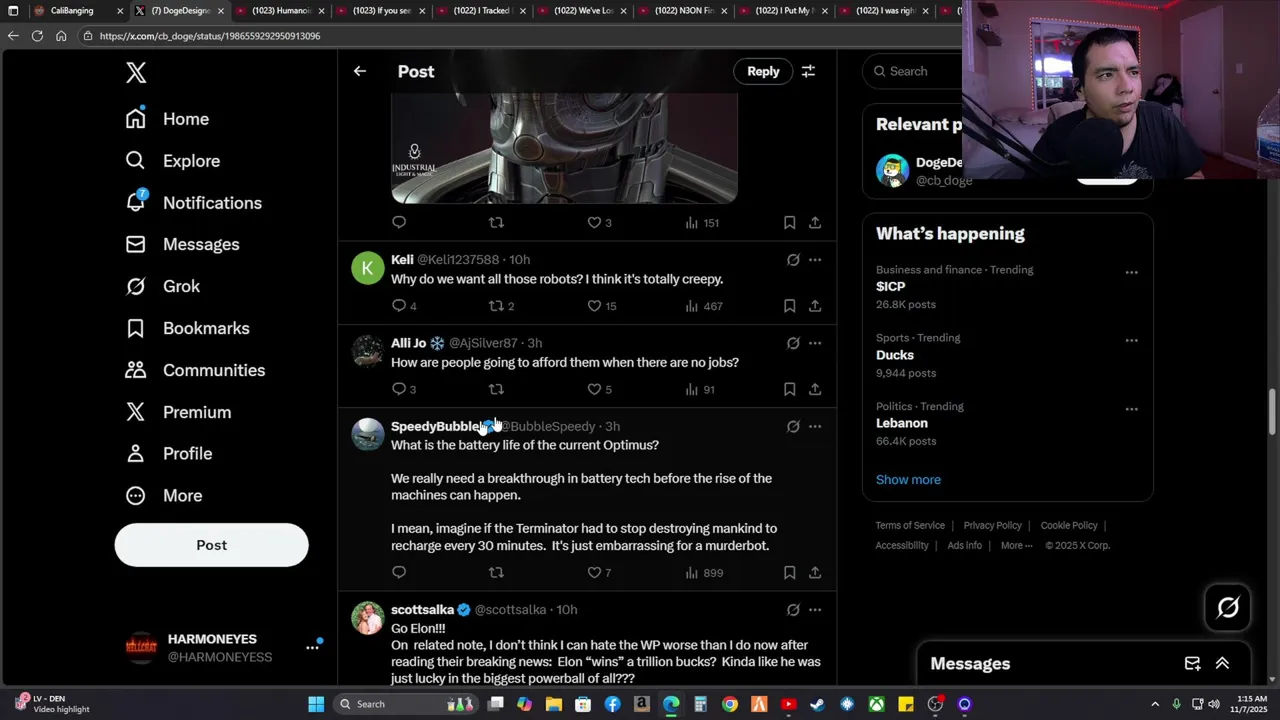Open the more options menu on SpeedyBubbles' reply
Screen dimensions: 1280x720
[815, 427]
